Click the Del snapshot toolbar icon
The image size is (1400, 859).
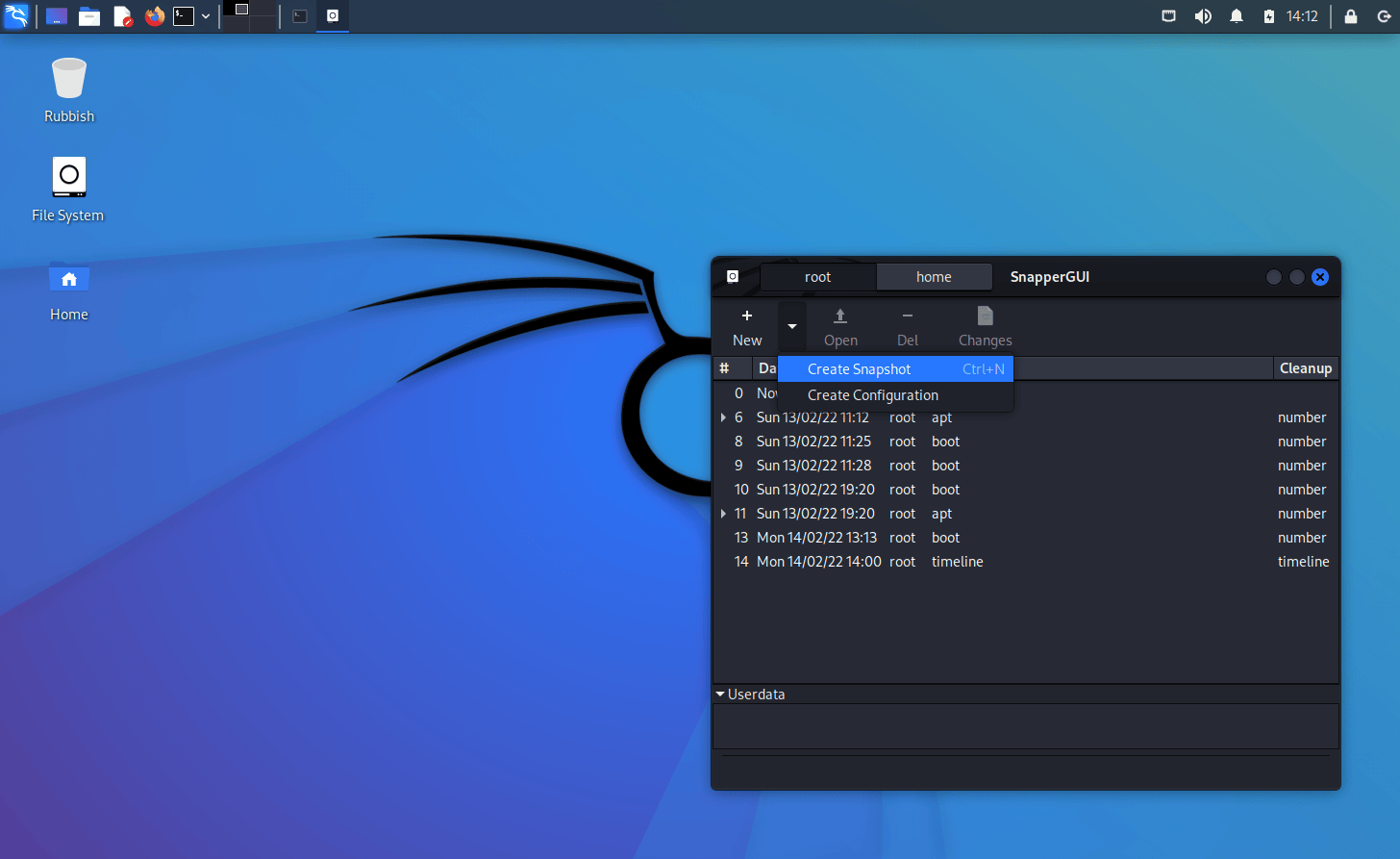coord(907,316)
